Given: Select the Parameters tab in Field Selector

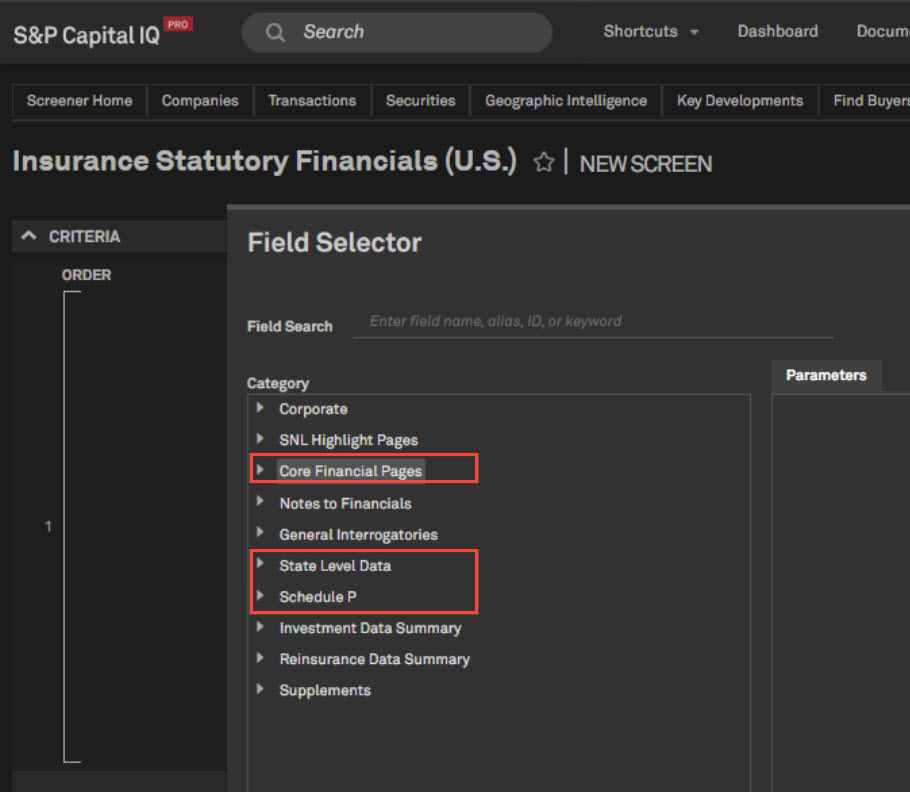Looking at the screenshot, I should (826, 375).
